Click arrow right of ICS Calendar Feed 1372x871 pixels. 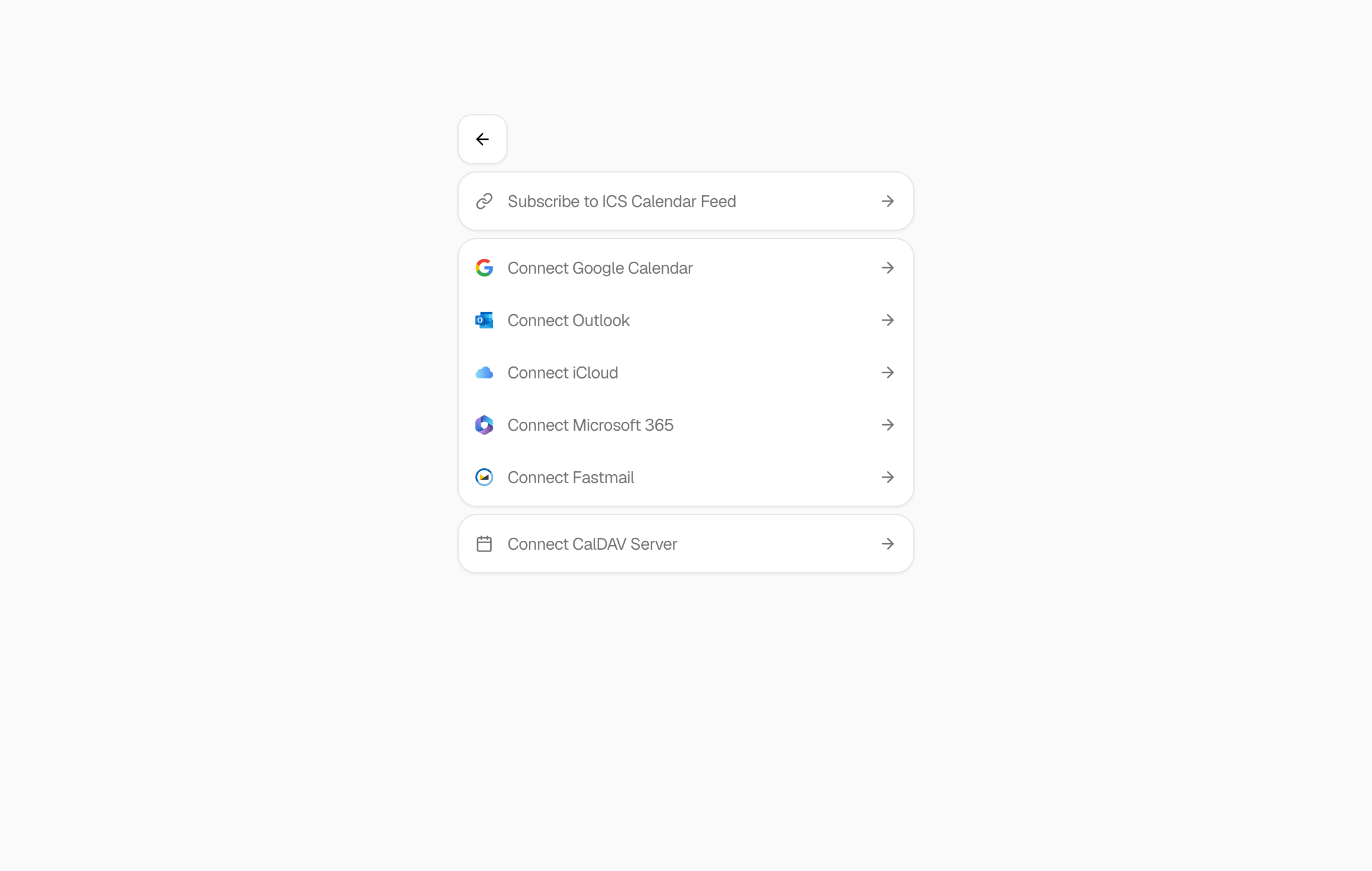pos(887,202)
